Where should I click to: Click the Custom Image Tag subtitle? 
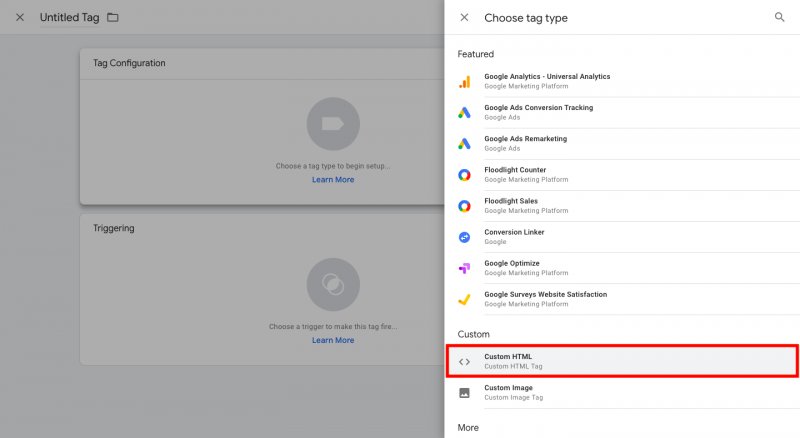point(514,398)
